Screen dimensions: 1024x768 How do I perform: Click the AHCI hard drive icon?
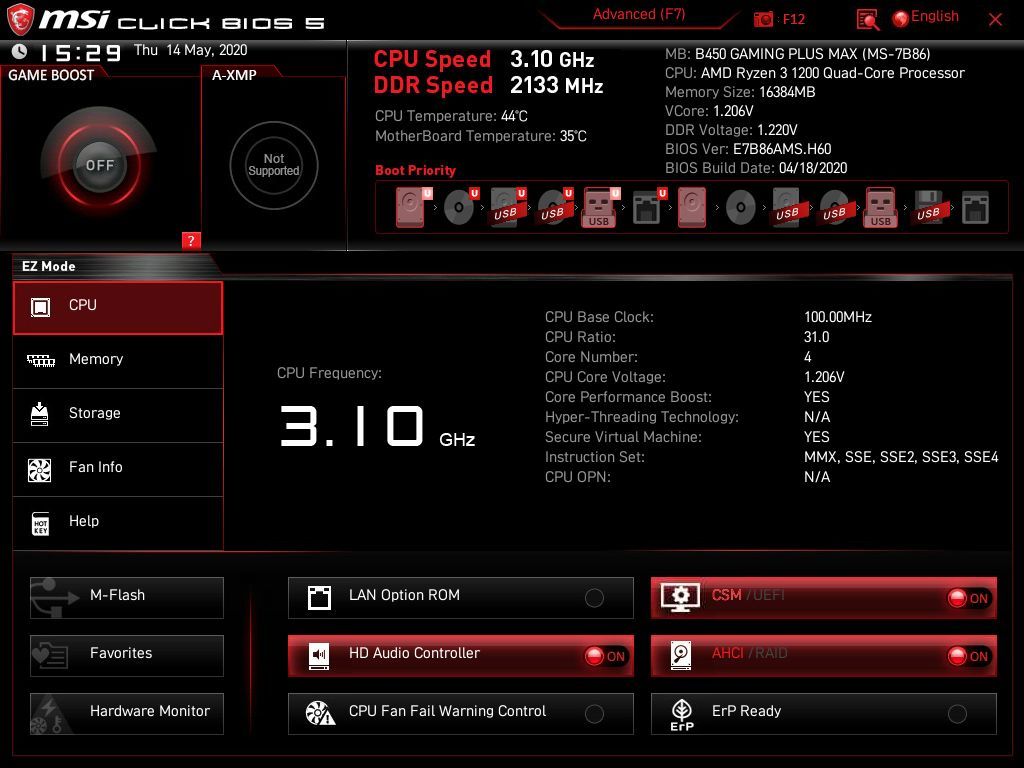(x=680, y=655)
